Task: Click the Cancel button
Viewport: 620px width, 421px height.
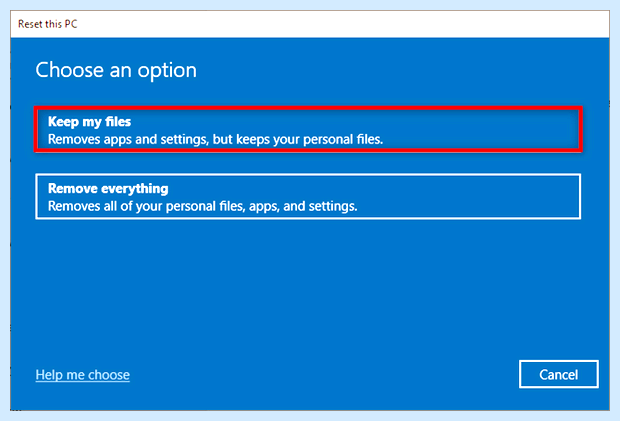Action: 558,374
